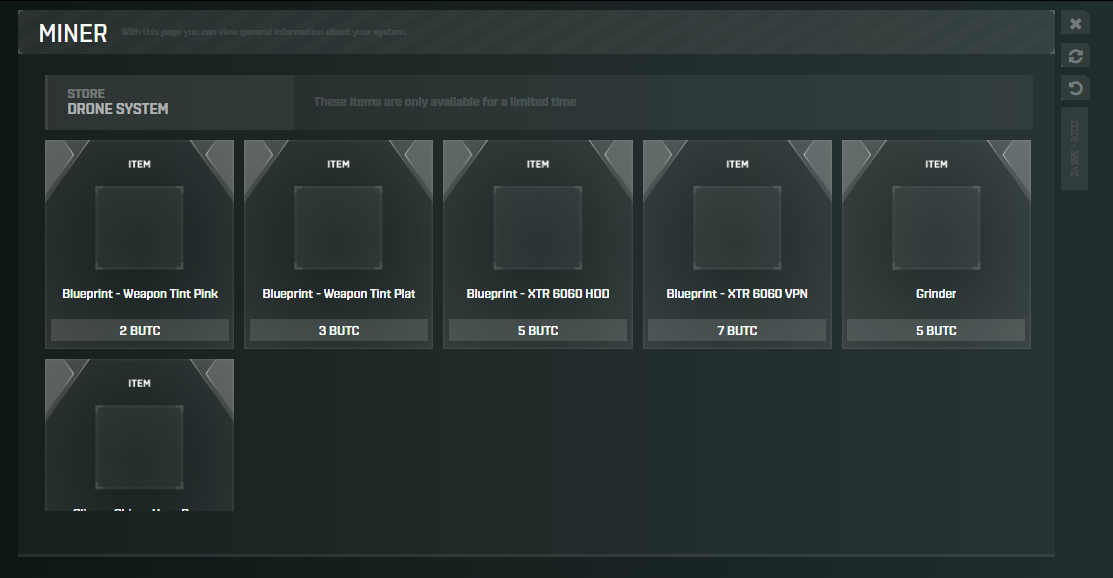The image size is (1113, 578).
Task: Buy Weapon Tint Pink for 2 BUTC
Action: pos(140,330)
